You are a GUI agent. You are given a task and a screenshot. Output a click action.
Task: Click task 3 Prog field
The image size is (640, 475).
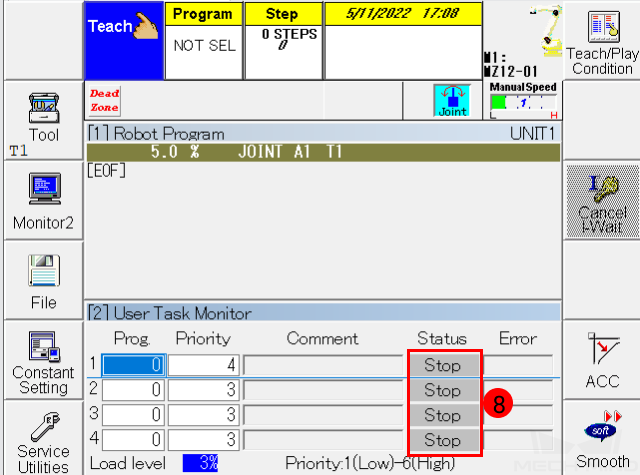(133, 415)
